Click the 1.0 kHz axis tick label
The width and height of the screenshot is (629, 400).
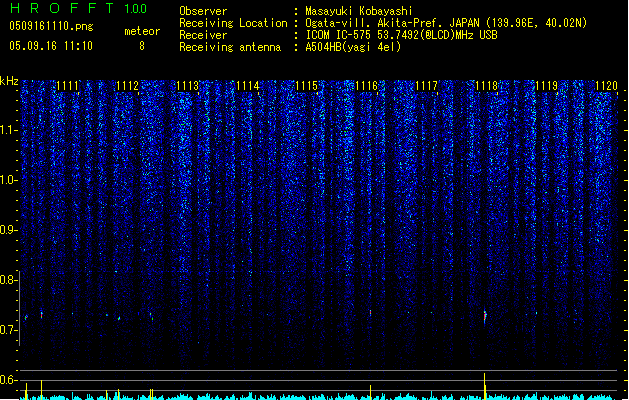coord(8,180)
